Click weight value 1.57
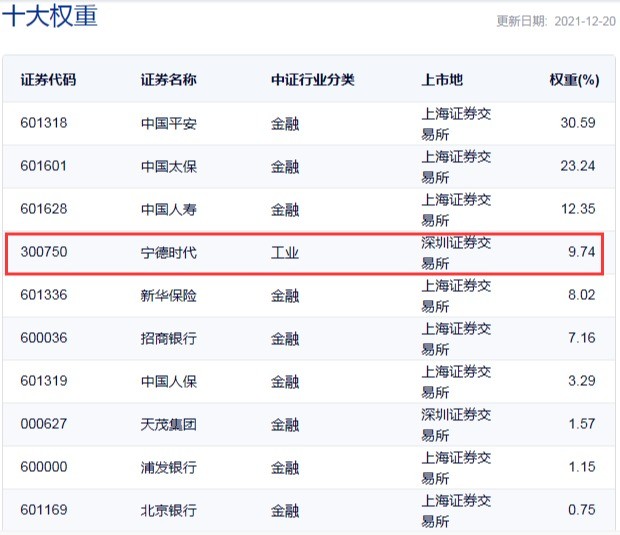The width and height of the screenshot is (620, 535). [x=582, y=425]
